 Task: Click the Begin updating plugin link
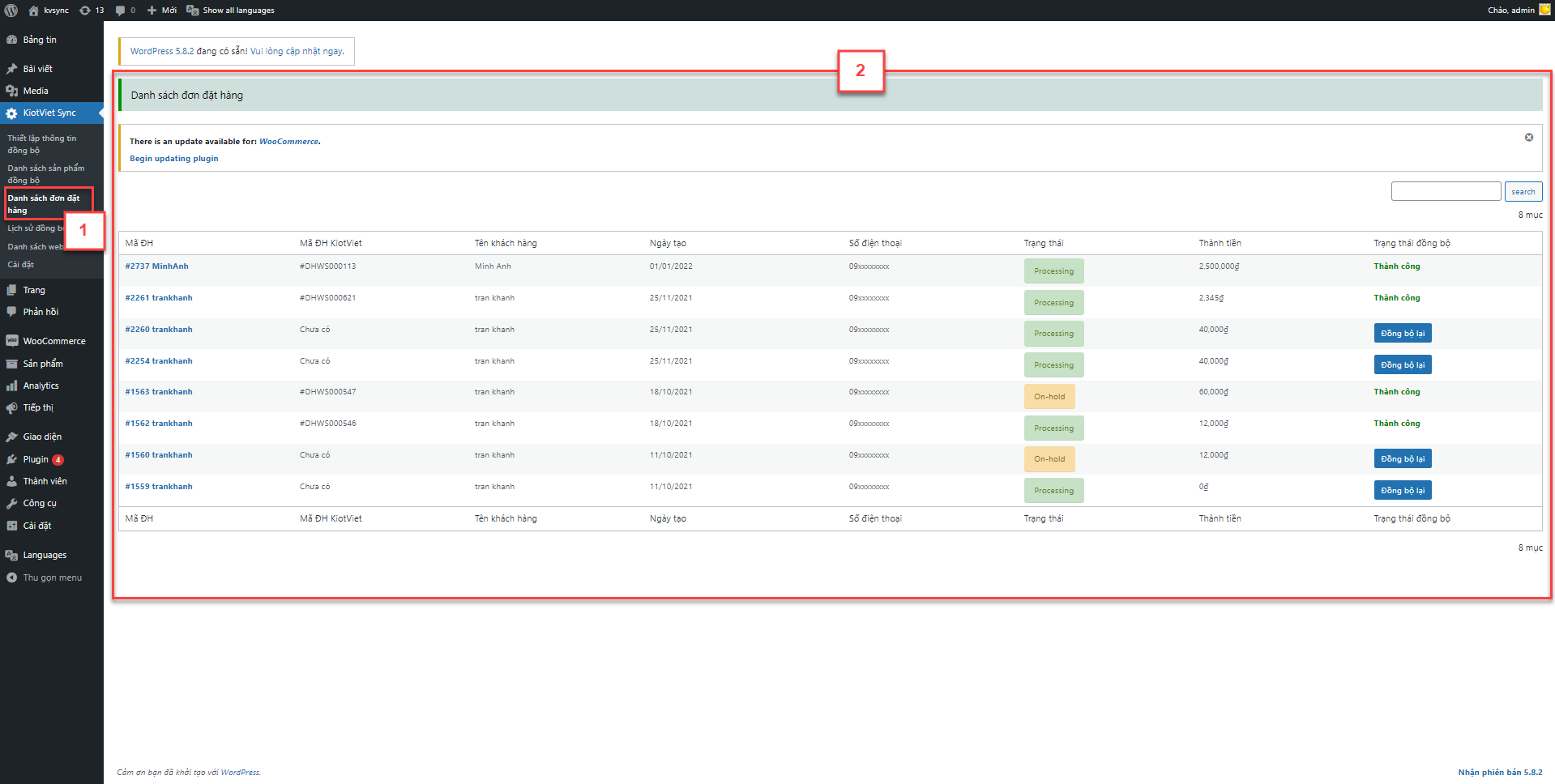click(173, 159)
